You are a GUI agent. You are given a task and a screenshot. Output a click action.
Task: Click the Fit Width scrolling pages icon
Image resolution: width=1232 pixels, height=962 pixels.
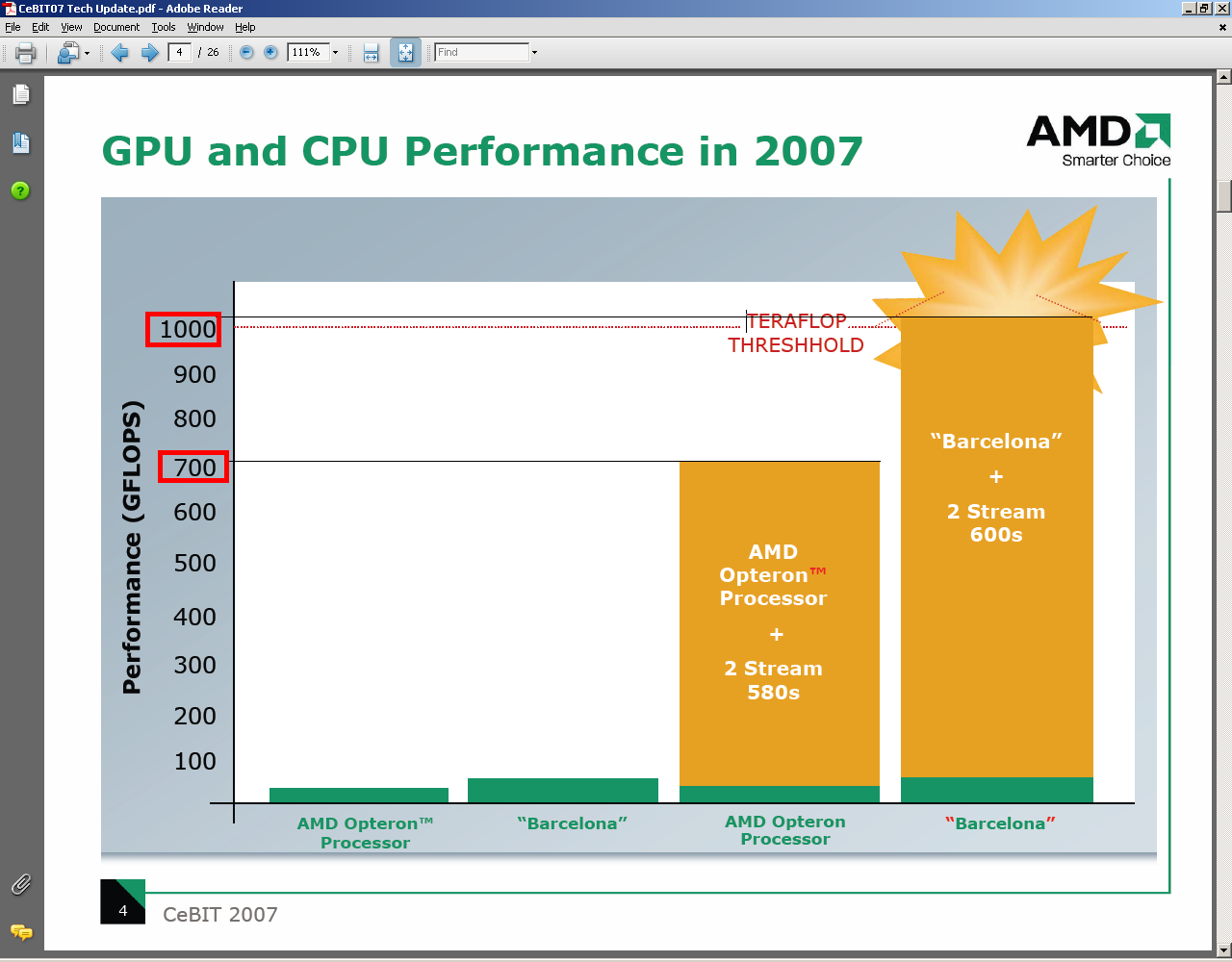tap(371, 53)
